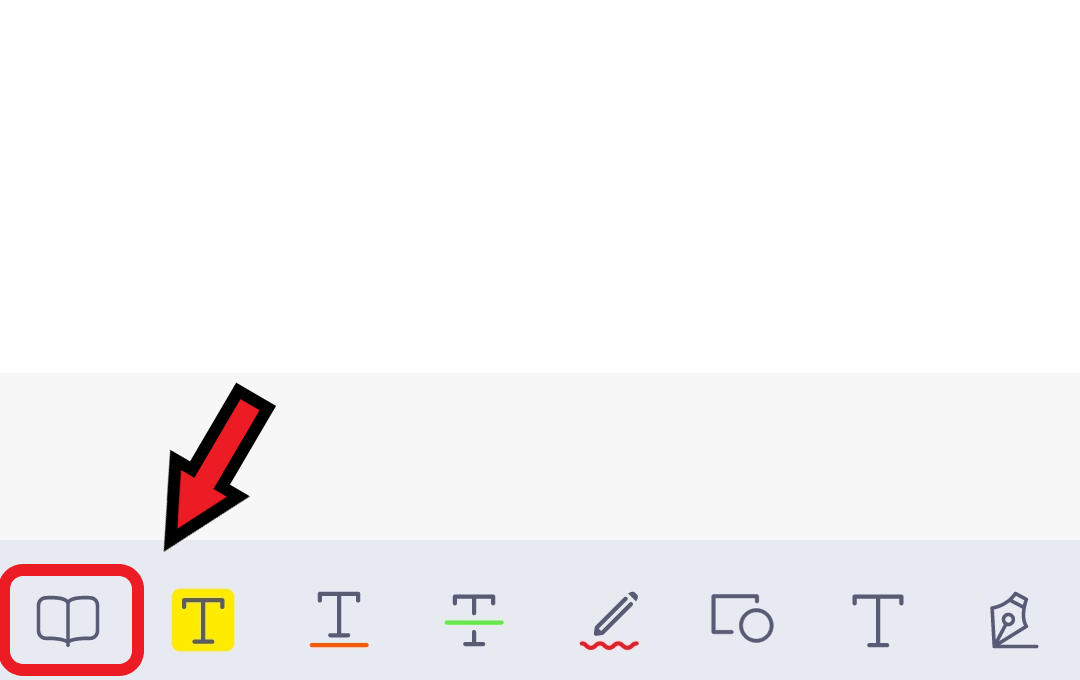Select the plain text box tool

coord(878,620)
